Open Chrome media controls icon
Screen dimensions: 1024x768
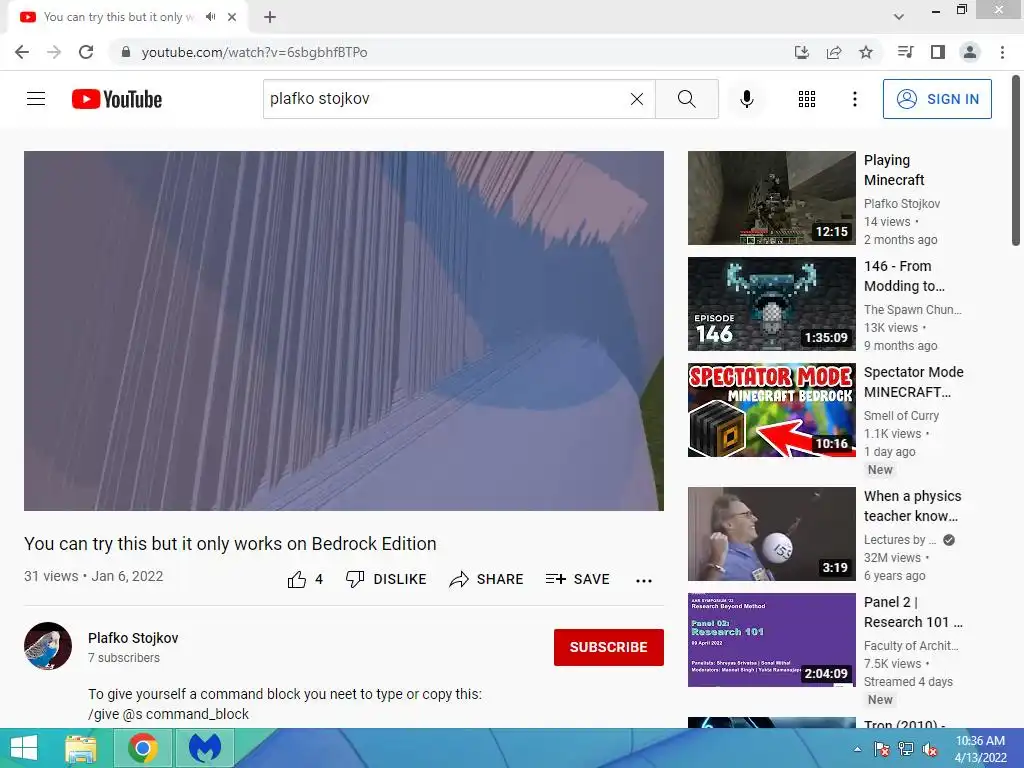(905, 52)
